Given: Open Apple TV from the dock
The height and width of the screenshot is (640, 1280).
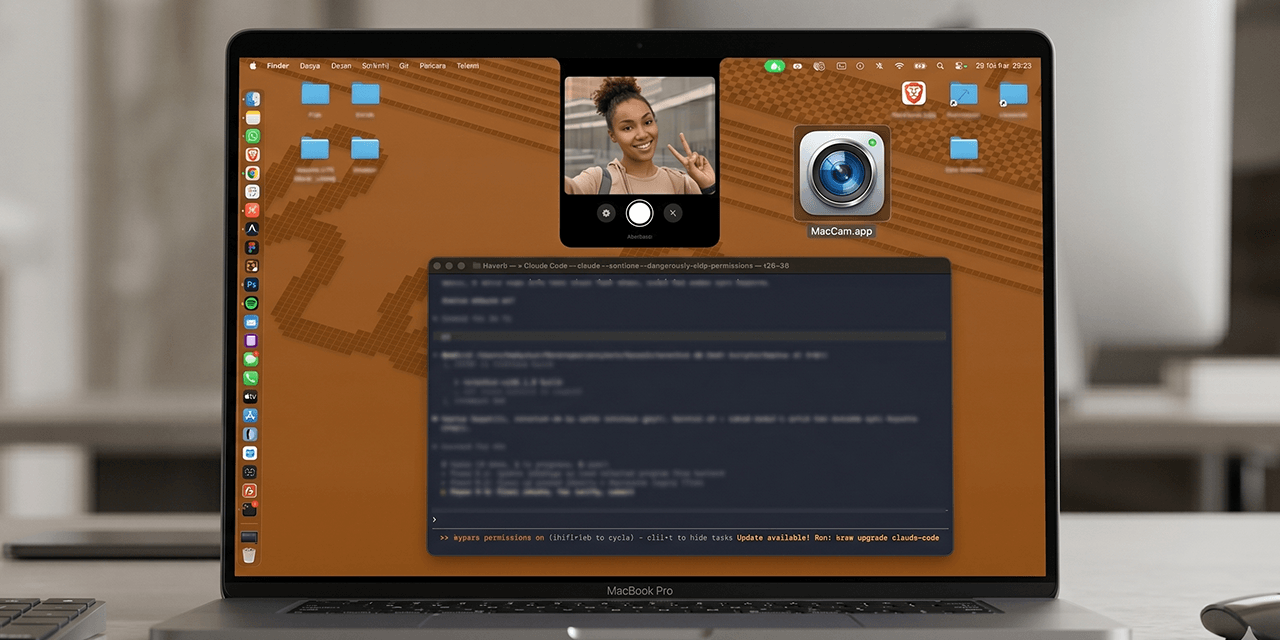Looking at the screenshot, I should click(251, 396).
